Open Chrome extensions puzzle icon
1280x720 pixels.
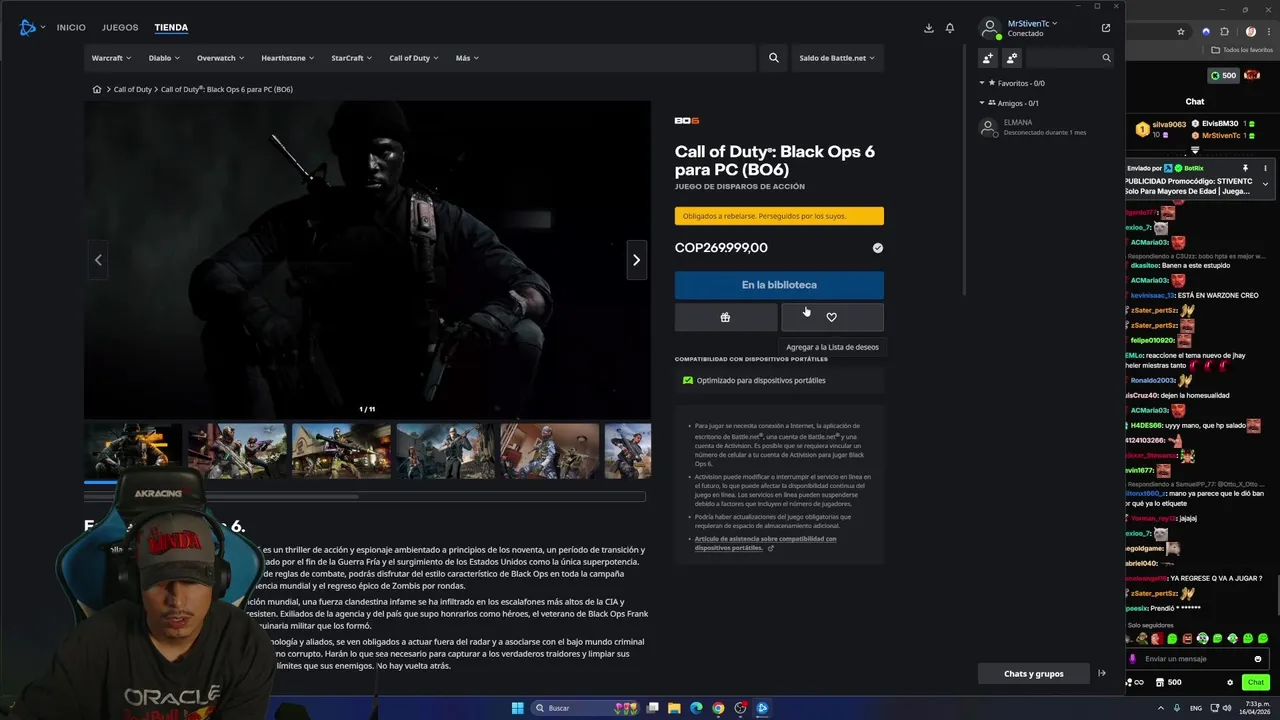point(1225,32)
